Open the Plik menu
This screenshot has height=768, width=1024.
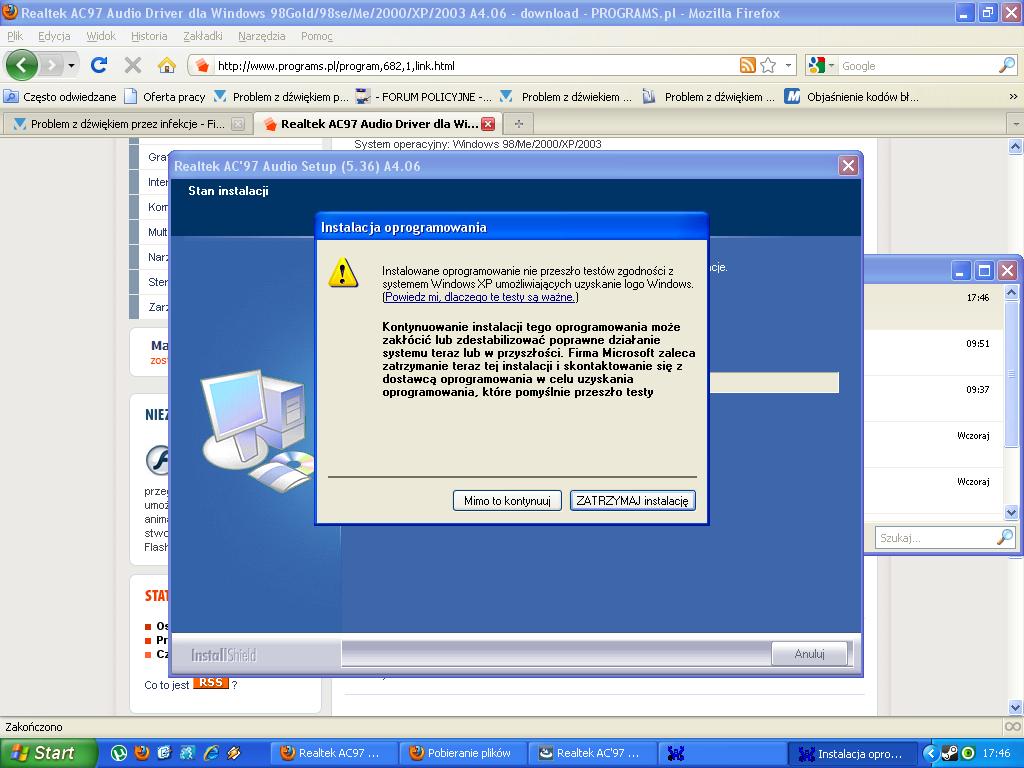coord(15,36)
